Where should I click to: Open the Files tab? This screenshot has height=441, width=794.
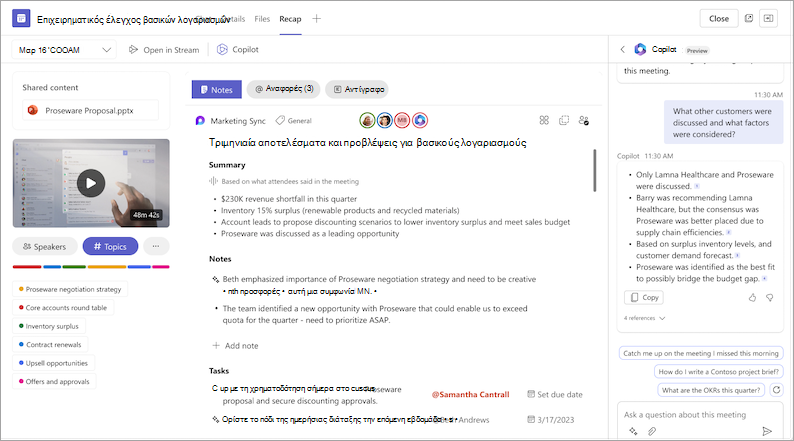click(262, 19)
